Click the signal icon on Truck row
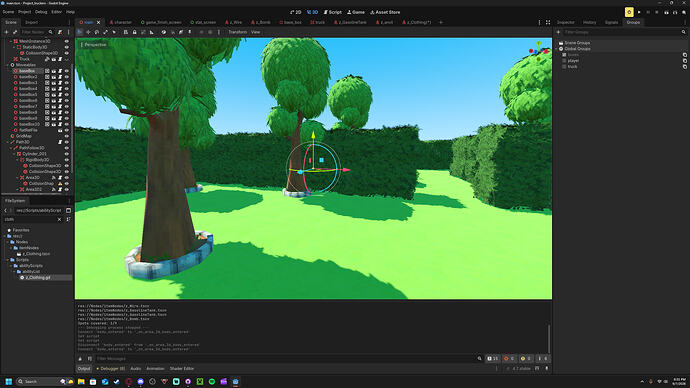The width and height of the screenshot is (690, 388). [x=47, y=59]
